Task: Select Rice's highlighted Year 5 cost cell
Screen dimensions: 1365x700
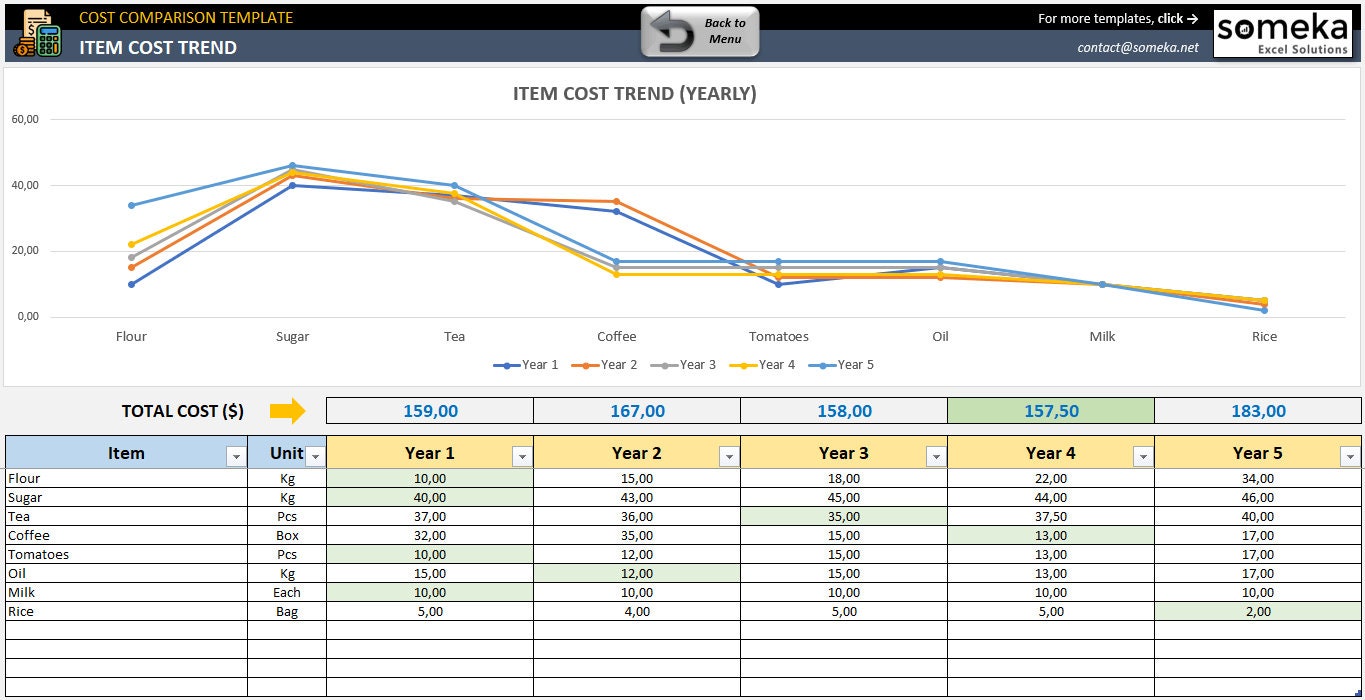Action: pos(1257,611)
